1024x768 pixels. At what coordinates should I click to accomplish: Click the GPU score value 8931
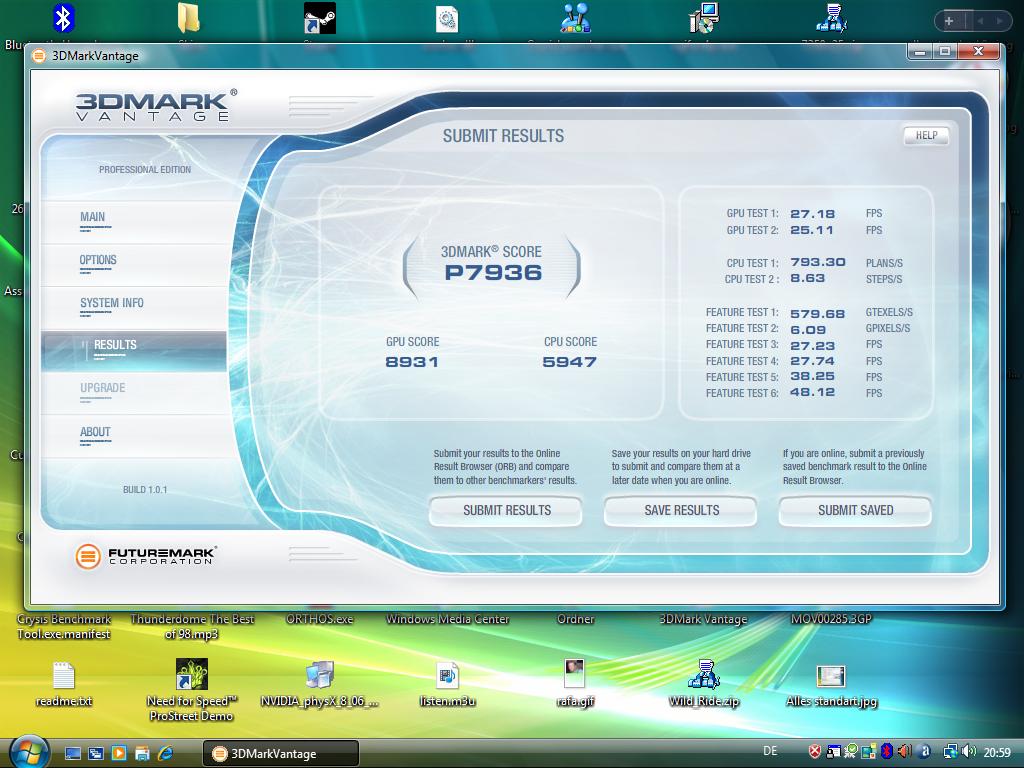point(411,362)
